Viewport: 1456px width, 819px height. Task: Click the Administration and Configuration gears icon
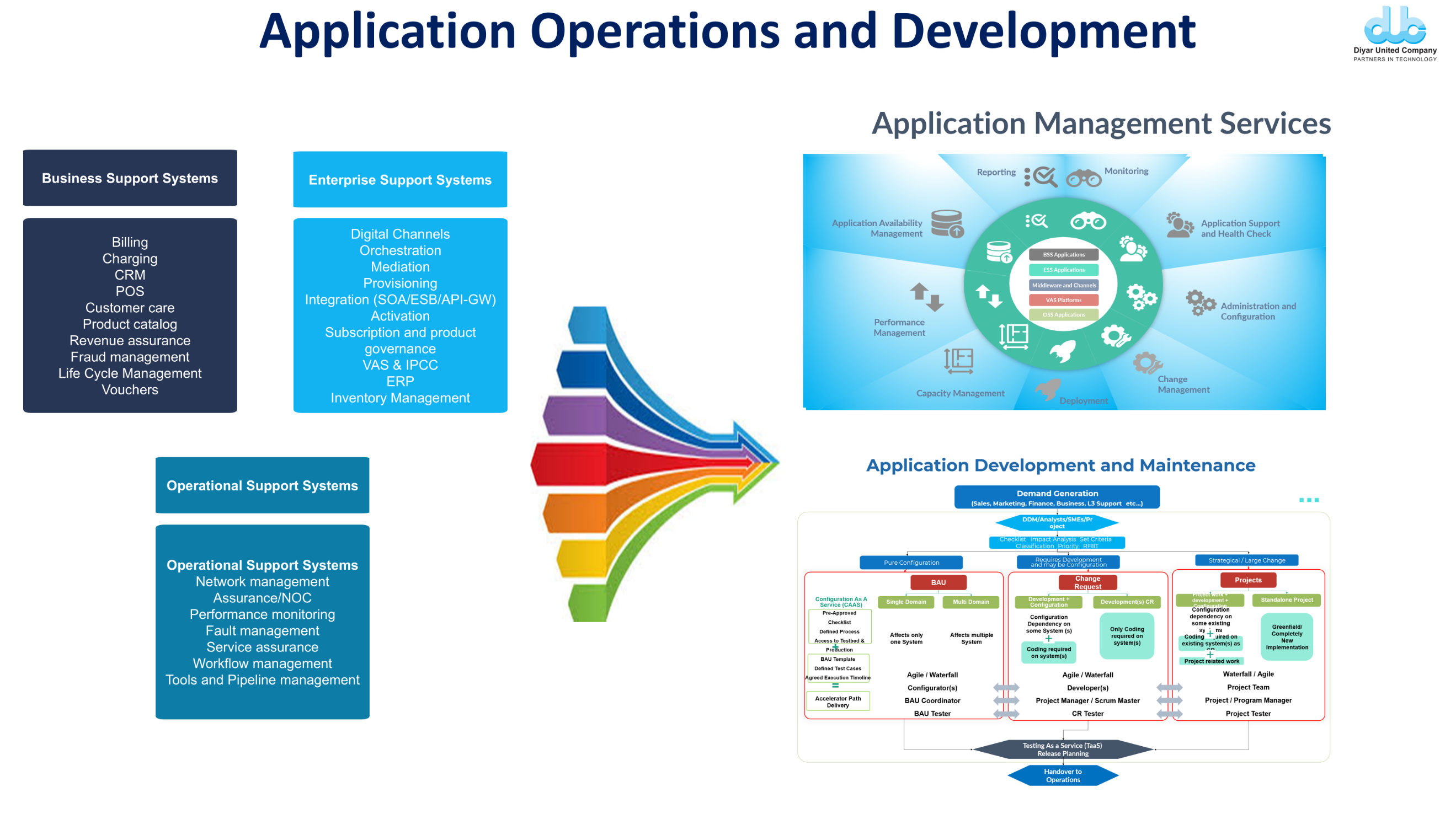click(1200, 303)
